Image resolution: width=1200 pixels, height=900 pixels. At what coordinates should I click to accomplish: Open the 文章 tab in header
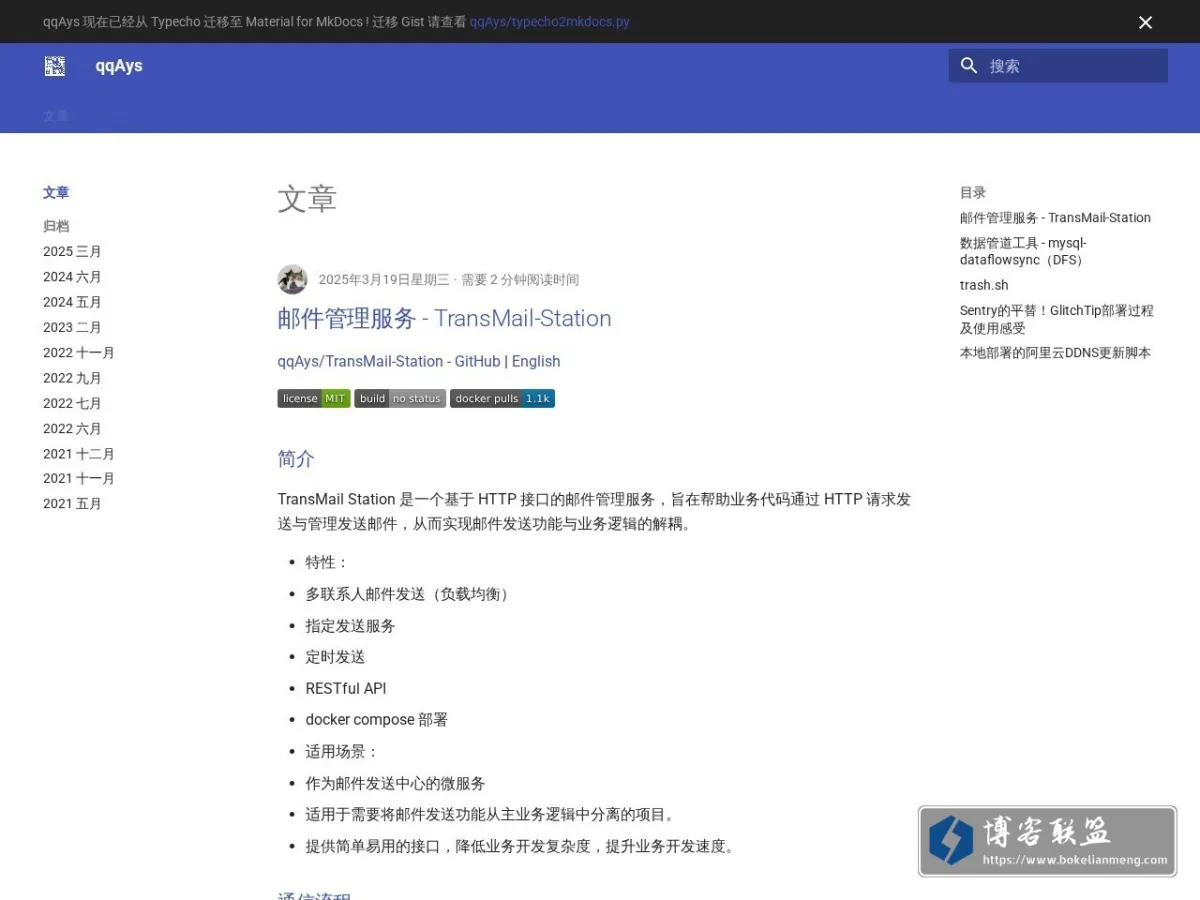pos(56,116)
